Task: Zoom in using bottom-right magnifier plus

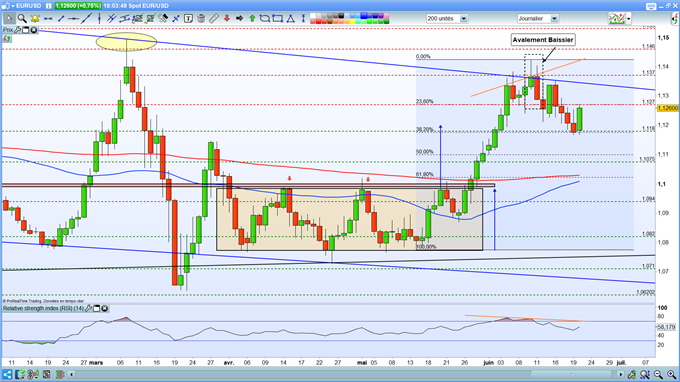Action: coord(671,374)
